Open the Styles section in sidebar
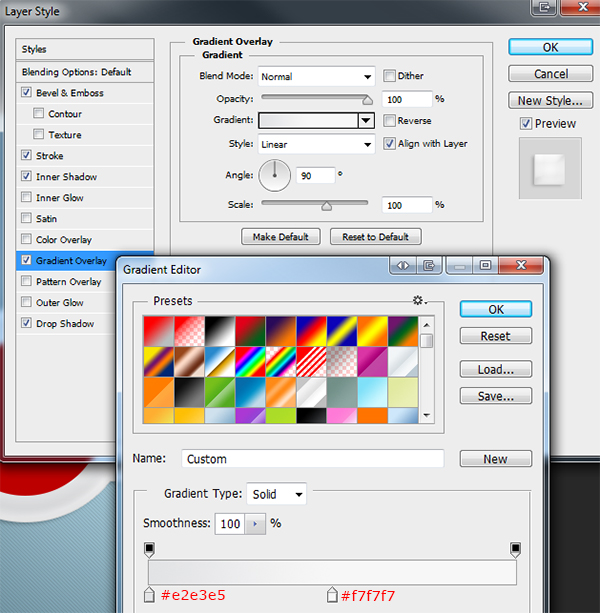 [x=85, y=49]
